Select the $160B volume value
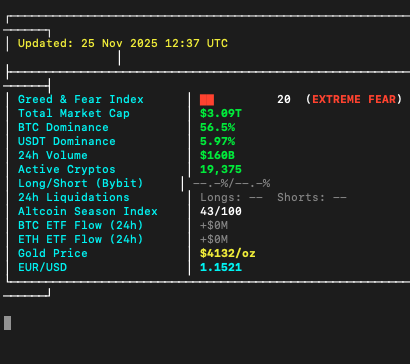 [x=217, y=155]
